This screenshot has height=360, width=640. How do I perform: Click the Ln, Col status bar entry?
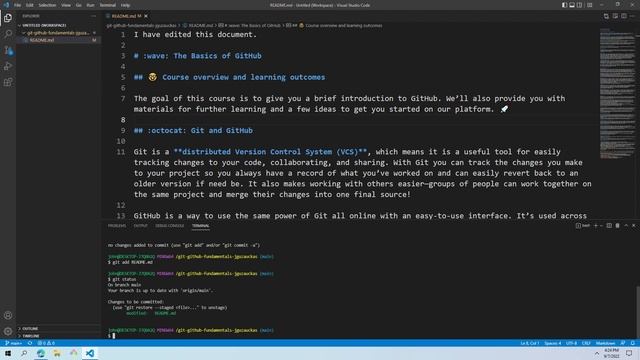[x=530, y=343]
